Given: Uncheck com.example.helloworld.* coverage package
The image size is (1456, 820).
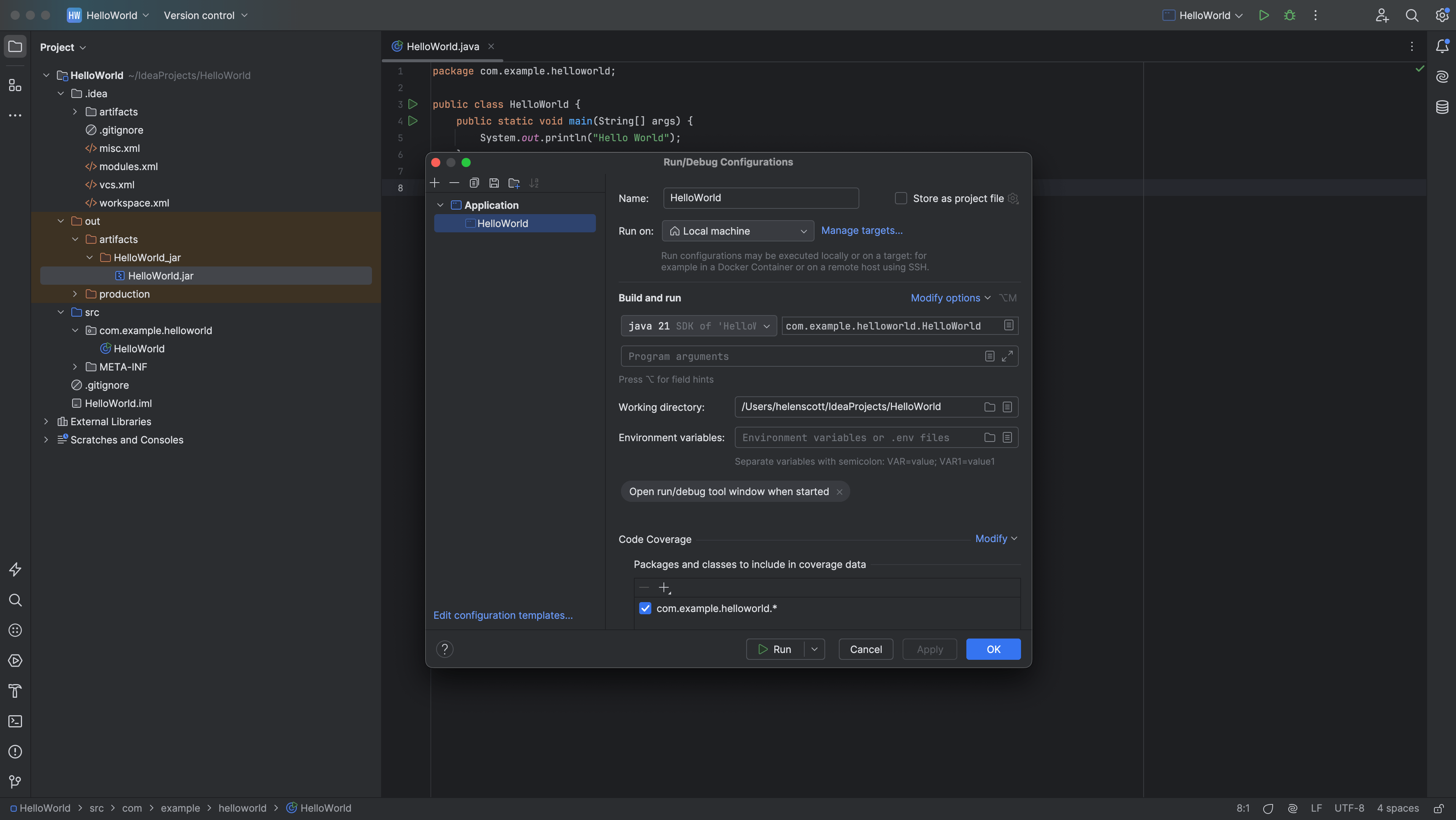Looking at the screenshot, I should tap(645, 608).
